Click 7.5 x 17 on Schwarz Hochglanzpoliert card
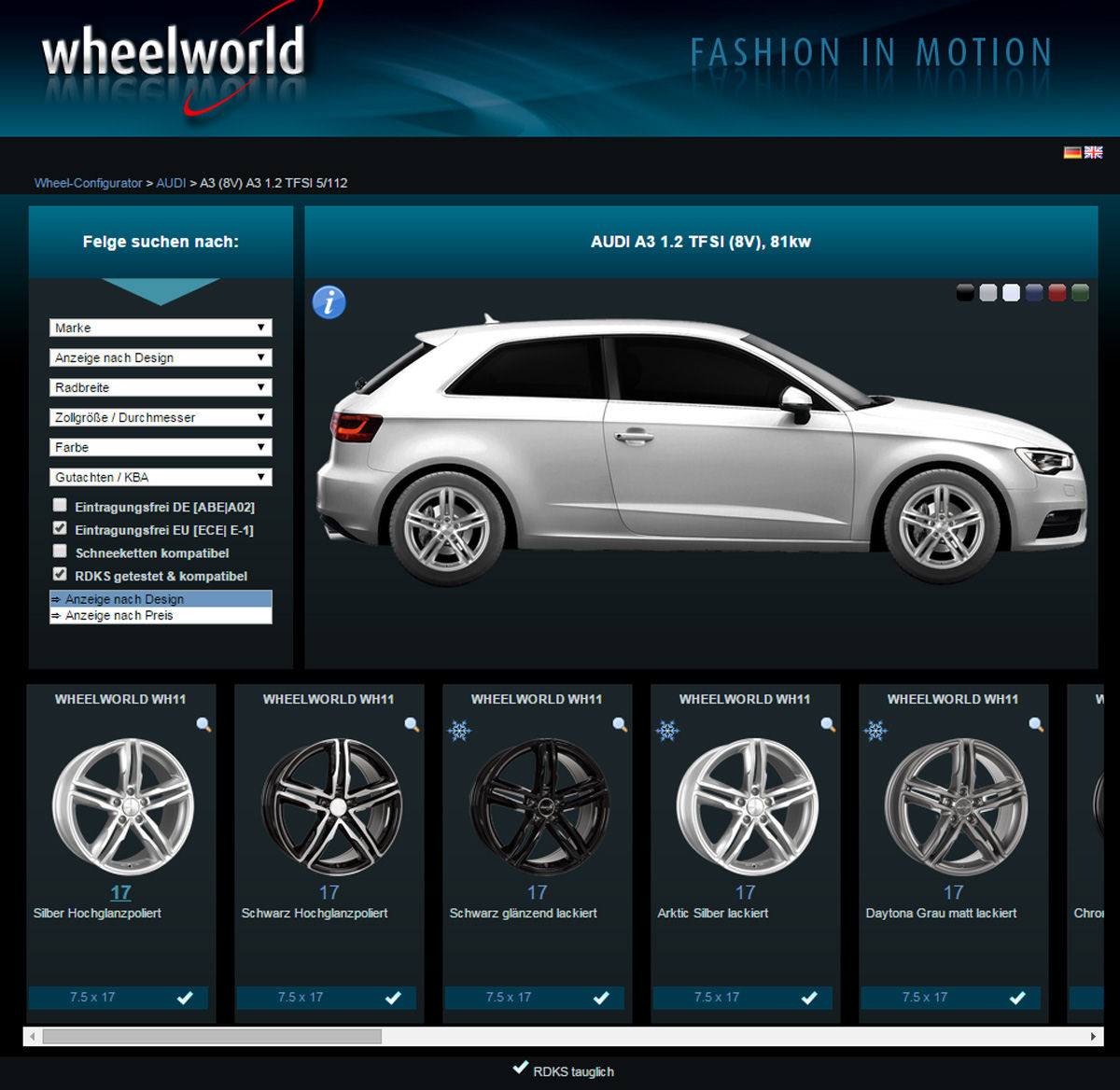1120x1090 pixels. point(301,998)
